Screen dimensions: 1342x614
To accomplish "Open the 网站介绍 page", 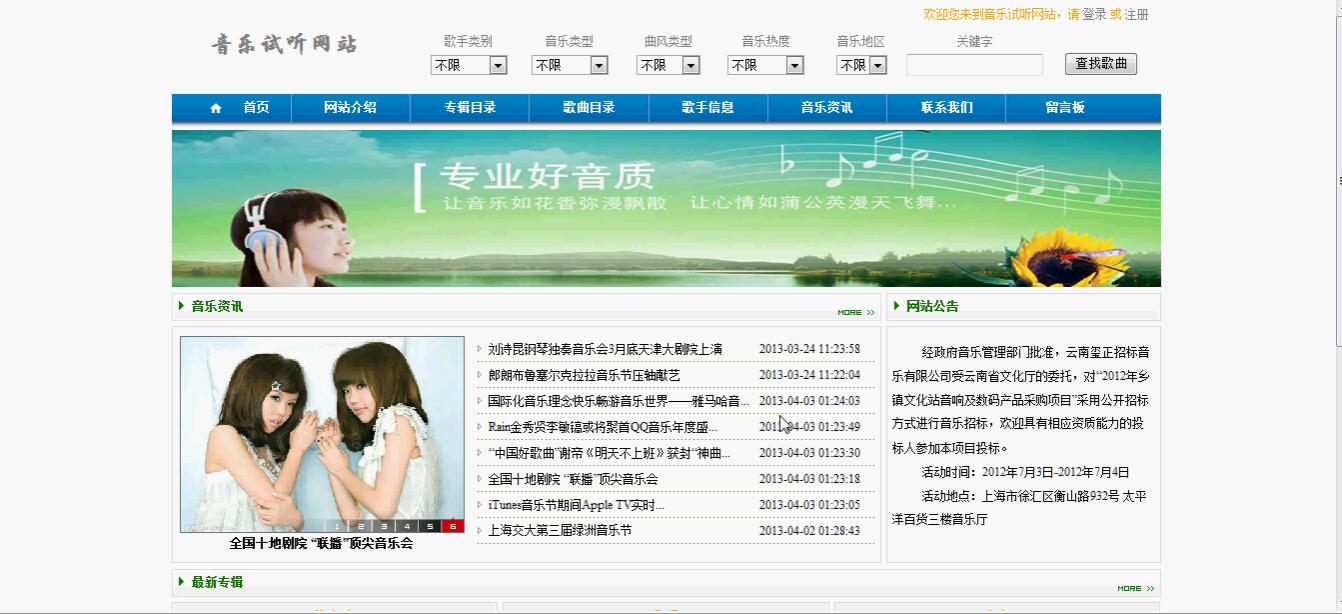I will 350,108.
